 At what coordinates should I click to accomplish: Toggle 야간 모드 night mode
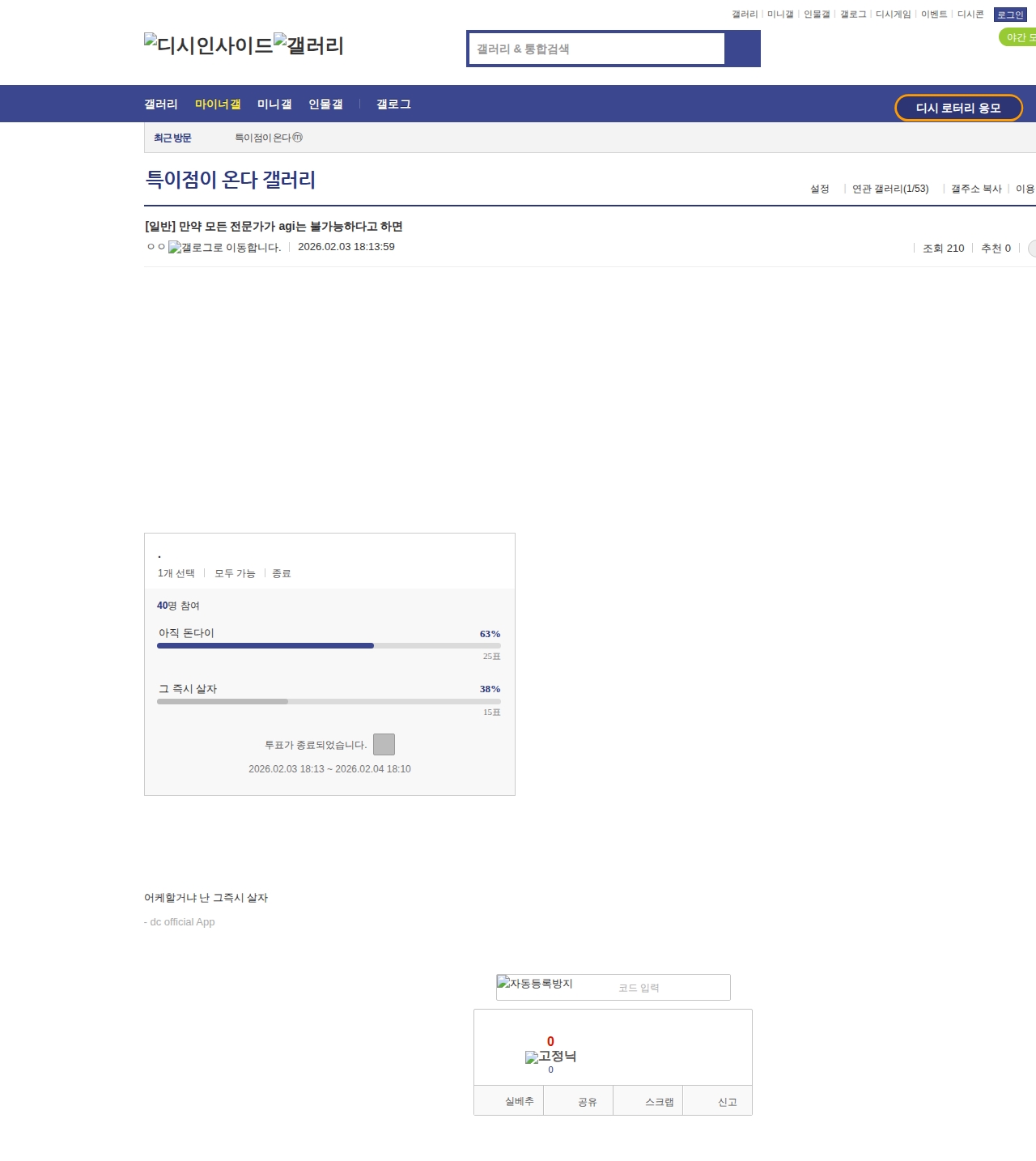coord(1018,37)
